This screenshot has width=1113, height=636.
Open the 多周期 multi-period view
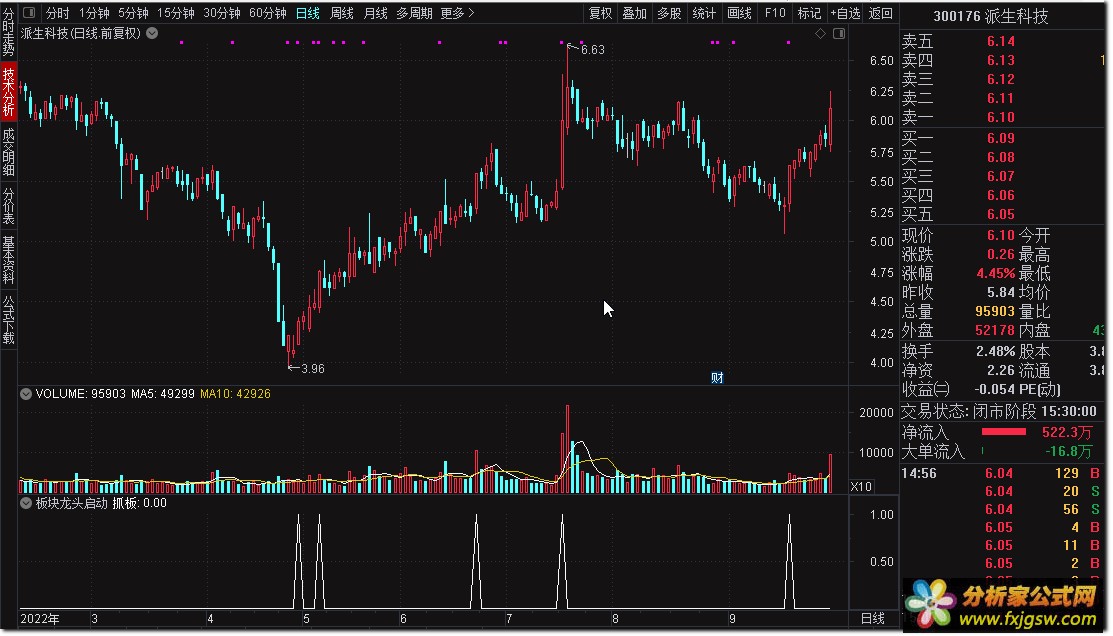point(415,13)
